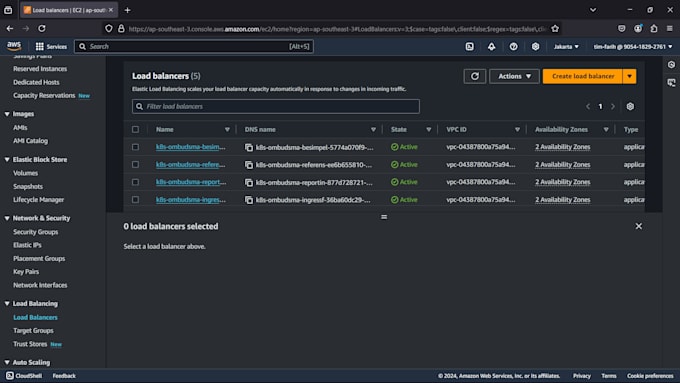Screen dimensions: 680x383
Task: Collapse the Elastic Block Store section
Action: point(7,160)
